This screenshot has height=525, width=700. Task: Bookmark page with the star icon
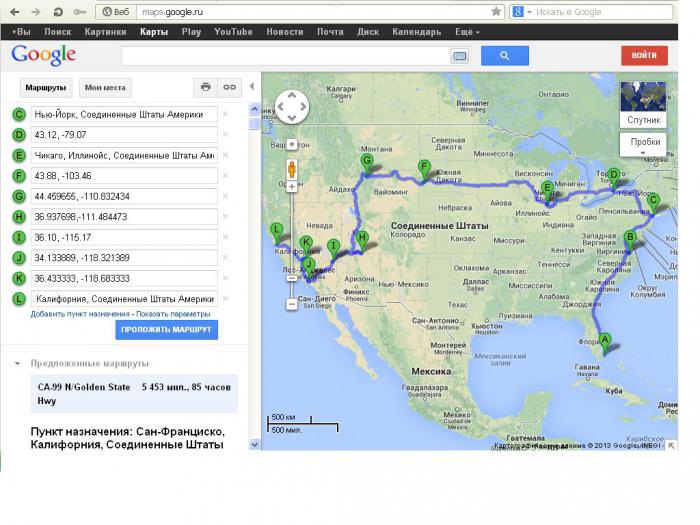pos(496,12)
